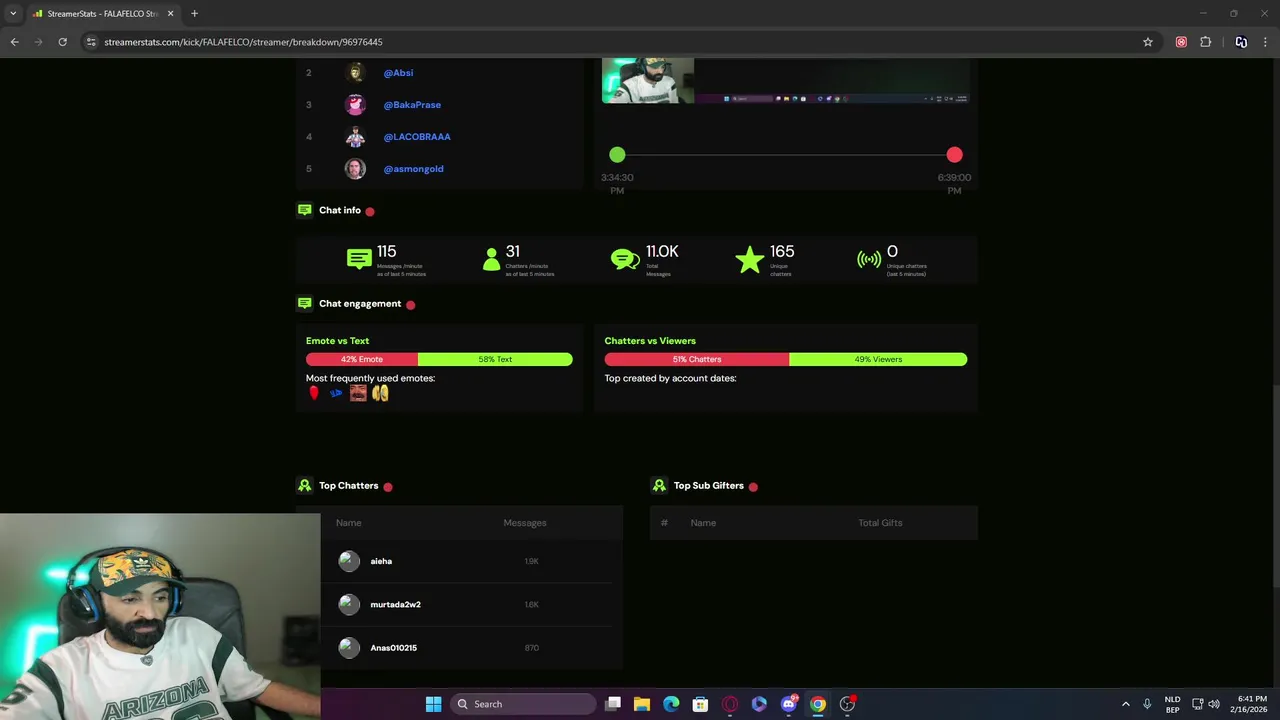Click the 51% Chatters bar segment

pos(697,359)
